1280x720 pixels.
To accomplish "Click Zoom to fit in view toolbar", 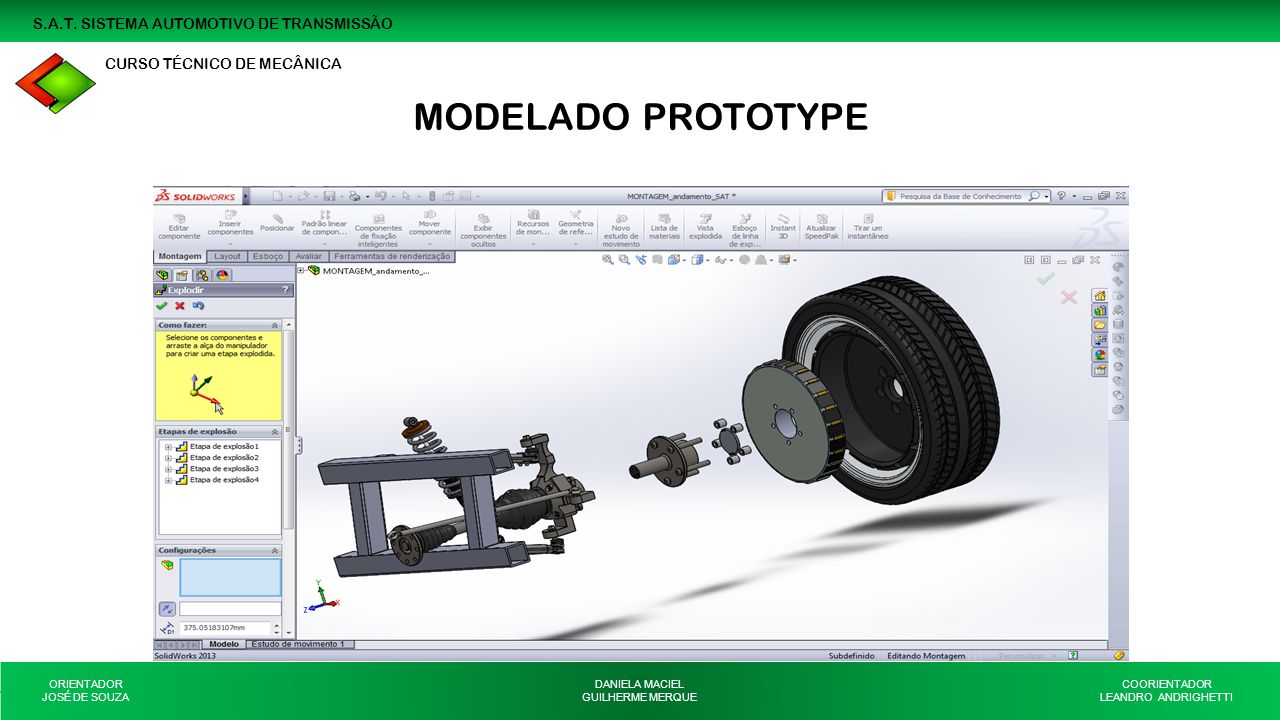I will click(607, 260).
